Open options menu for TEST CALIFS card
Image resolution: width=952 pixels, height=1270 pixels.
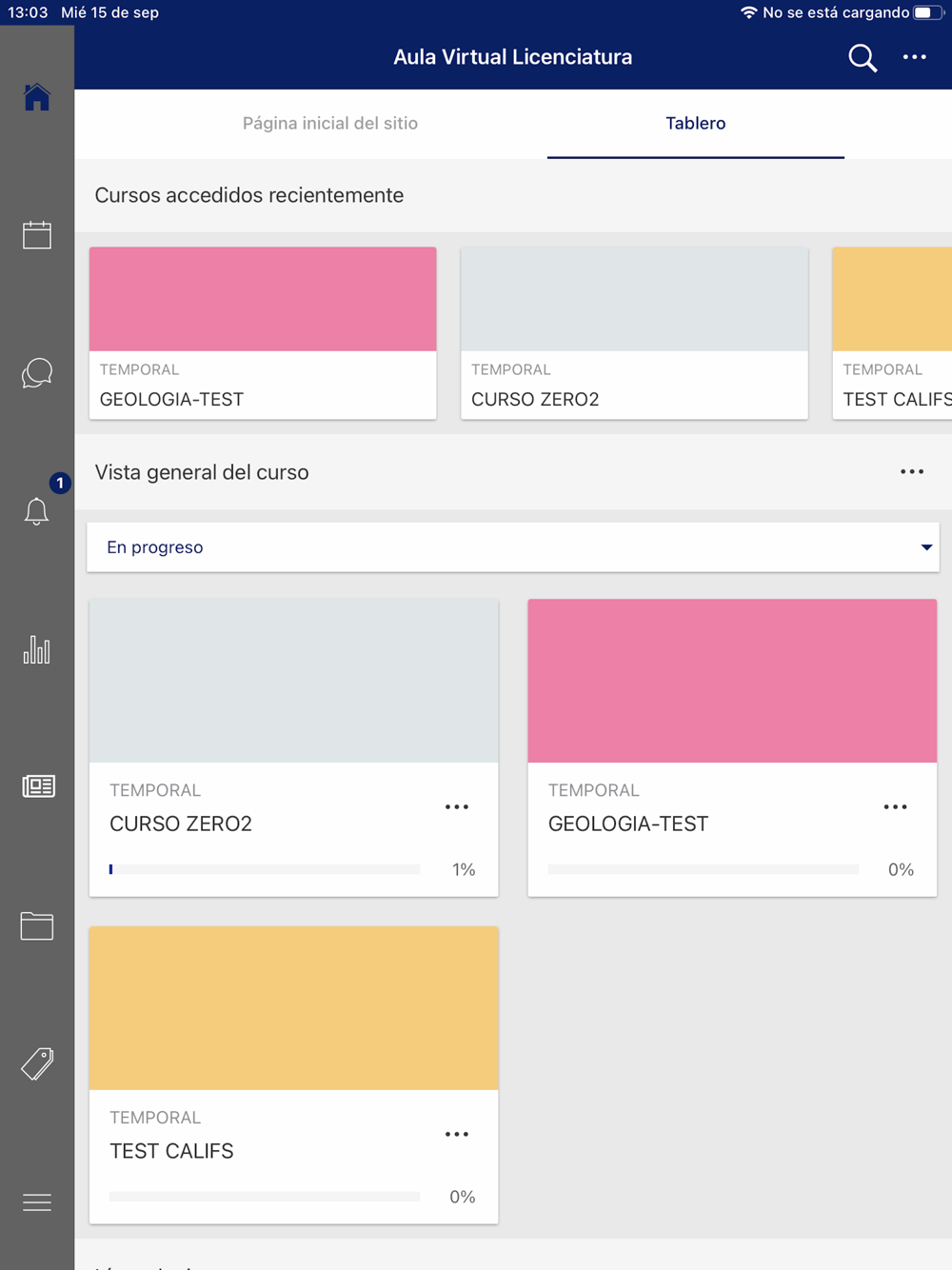[x=457, y=1135]
